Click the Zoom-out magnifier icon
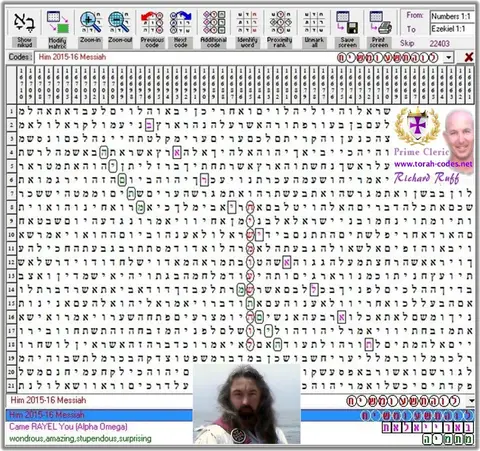 click(119, 22)
